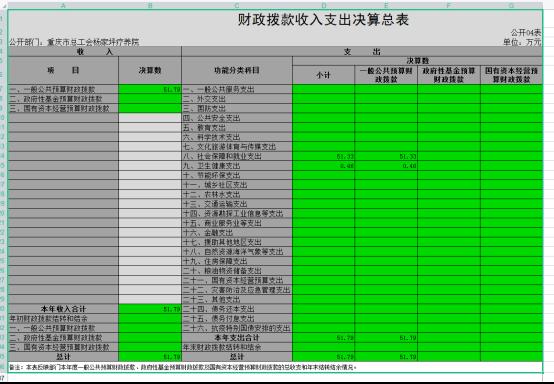Select the title cell 财政拨款收入支出决算总表
This screenshot has height=384, width=554.
[x=323, y=19]
